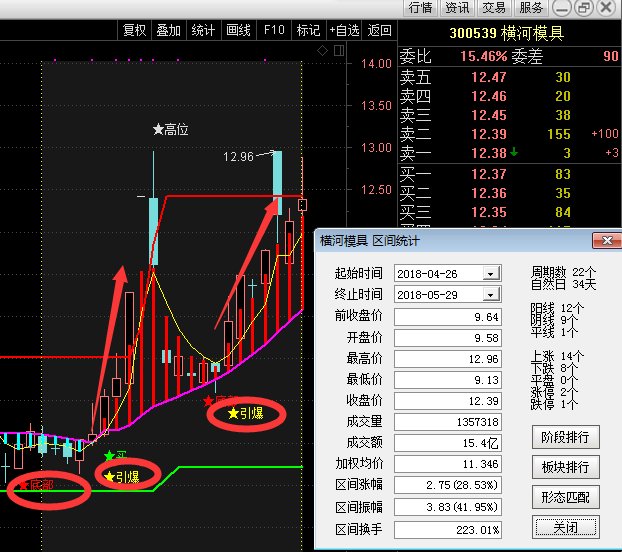Open the 终止时间 date dropdown

coord(491,295)
